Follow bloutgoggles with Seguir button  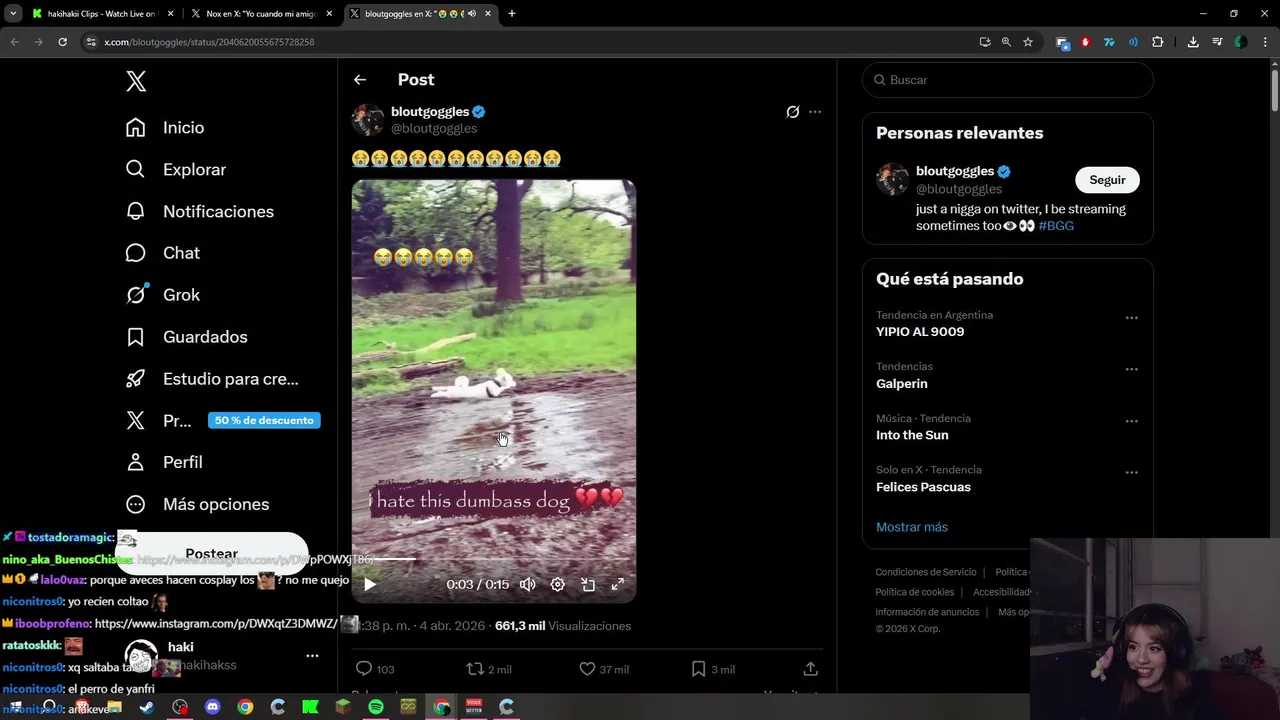[1107, 180]
